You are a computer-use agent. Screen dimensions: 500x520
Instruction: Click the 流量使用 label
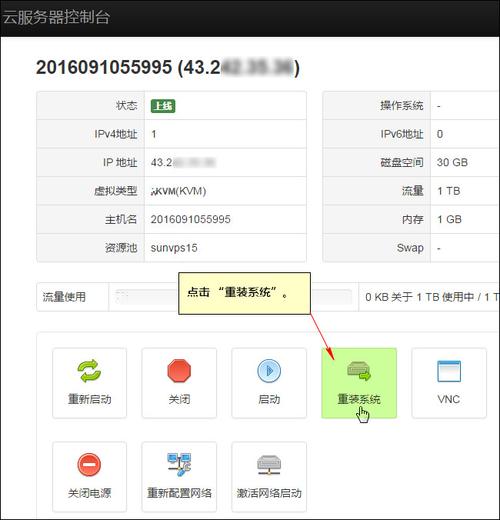coord(64,297)
